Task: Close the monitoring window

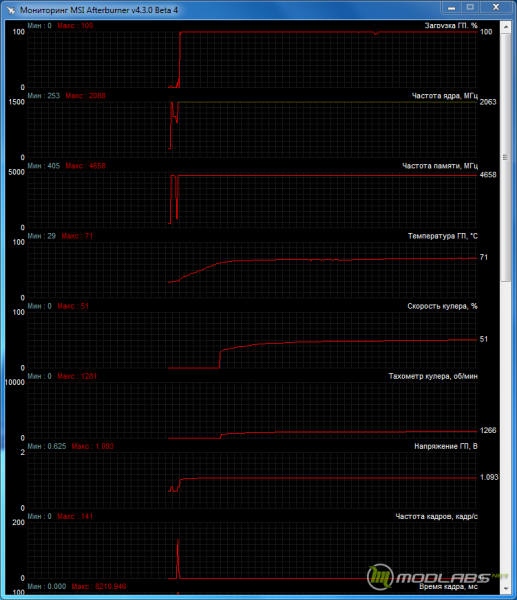Action: (496, 7)
